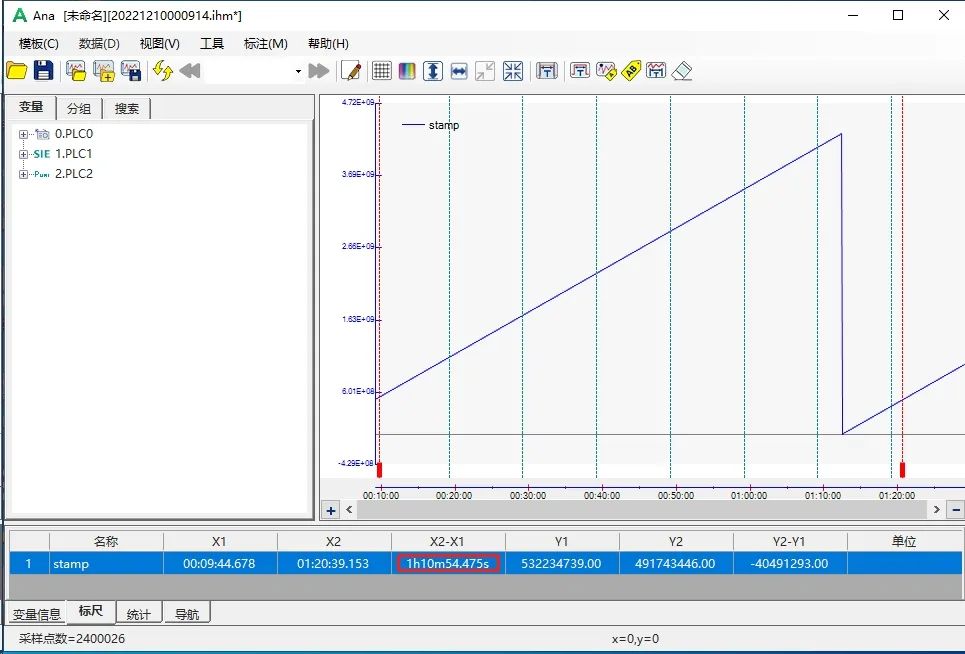Click the X2-X1 column header
965x654 pixels.
point(447,541)
